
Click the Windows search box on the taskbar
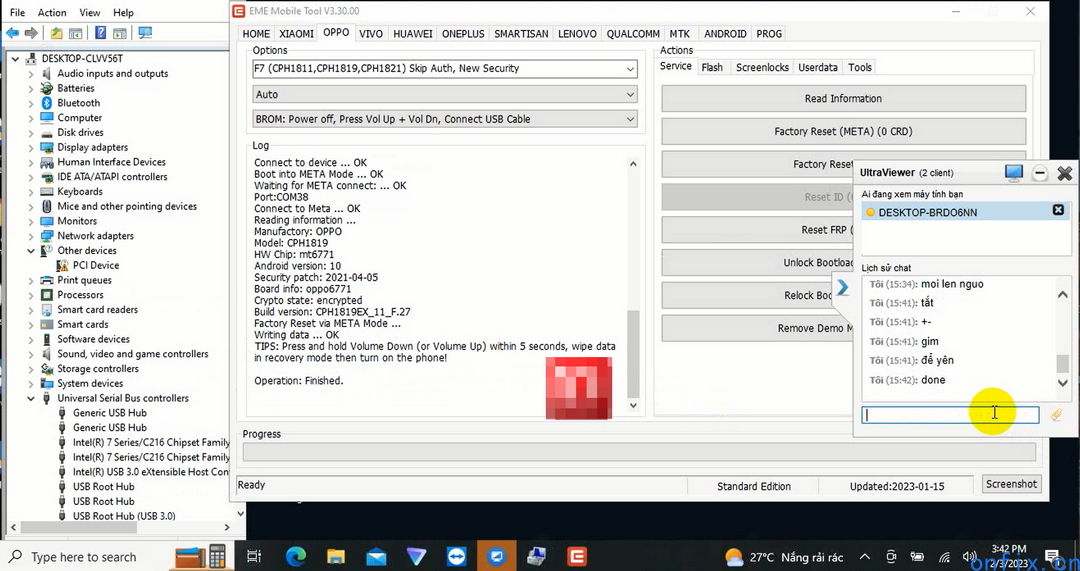[x=84, y=557]
